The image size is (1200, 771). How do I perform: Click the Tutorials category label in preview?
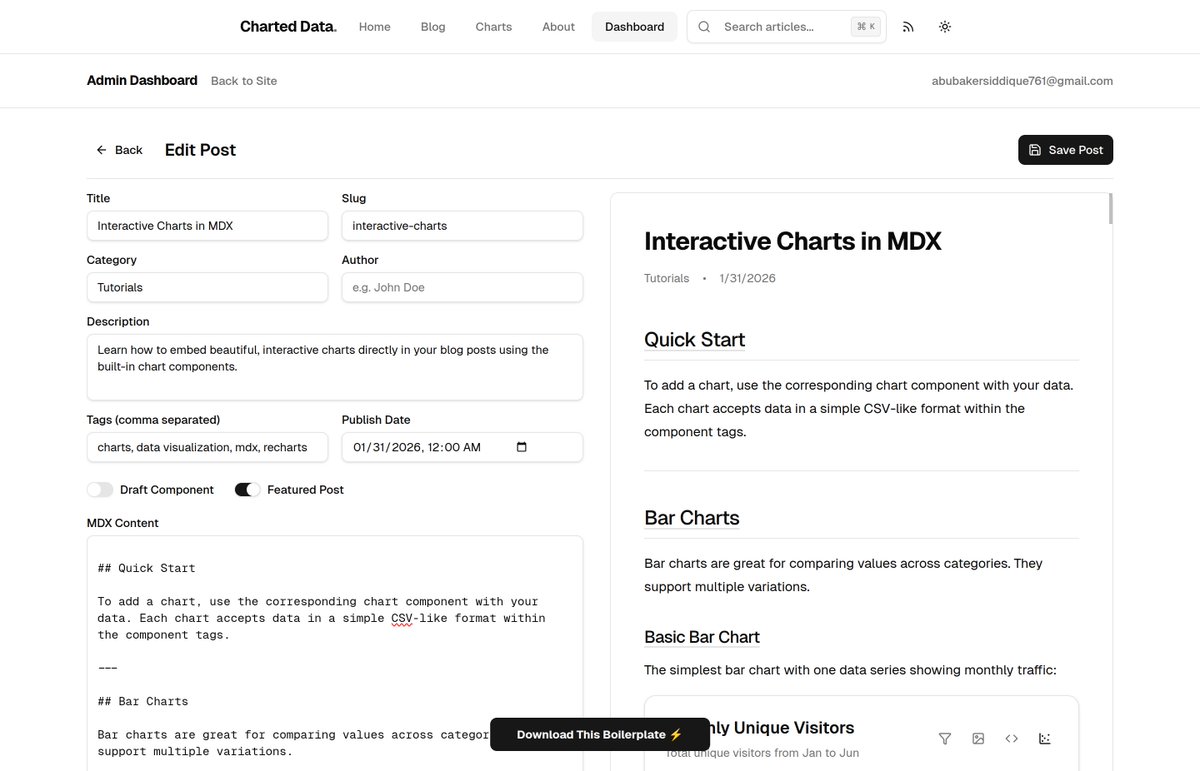click(x=667, y=278)
